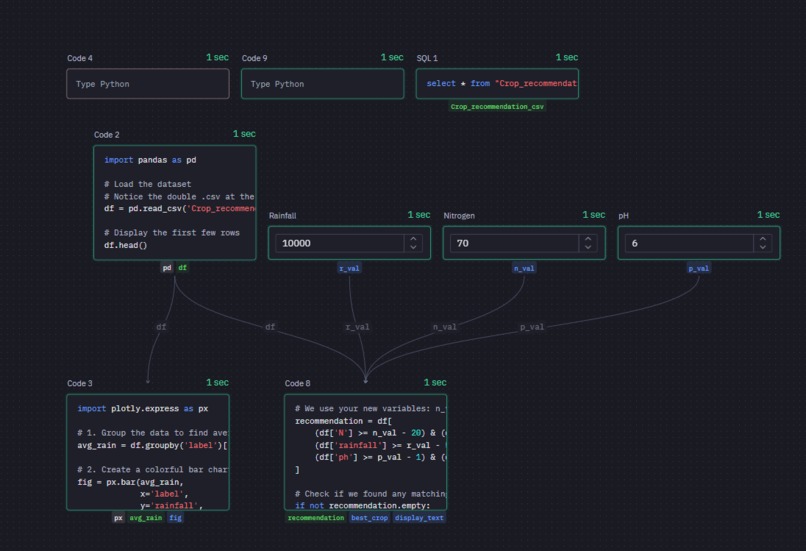The image size is (806, 551).
Task: Click the Nitrogen decrement down arrow
Action: [x=588, y=247]
